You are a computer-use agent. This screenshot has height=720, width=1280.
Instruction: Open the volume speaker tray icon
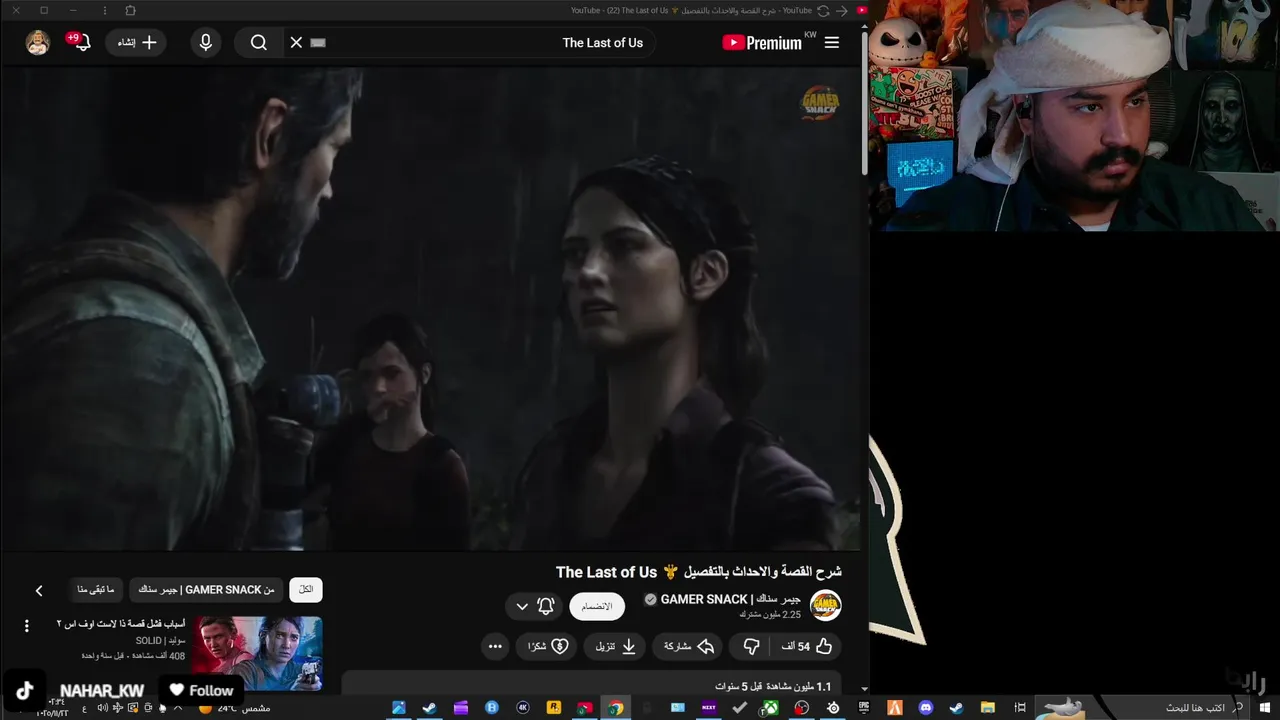click(x=102, y=708)
